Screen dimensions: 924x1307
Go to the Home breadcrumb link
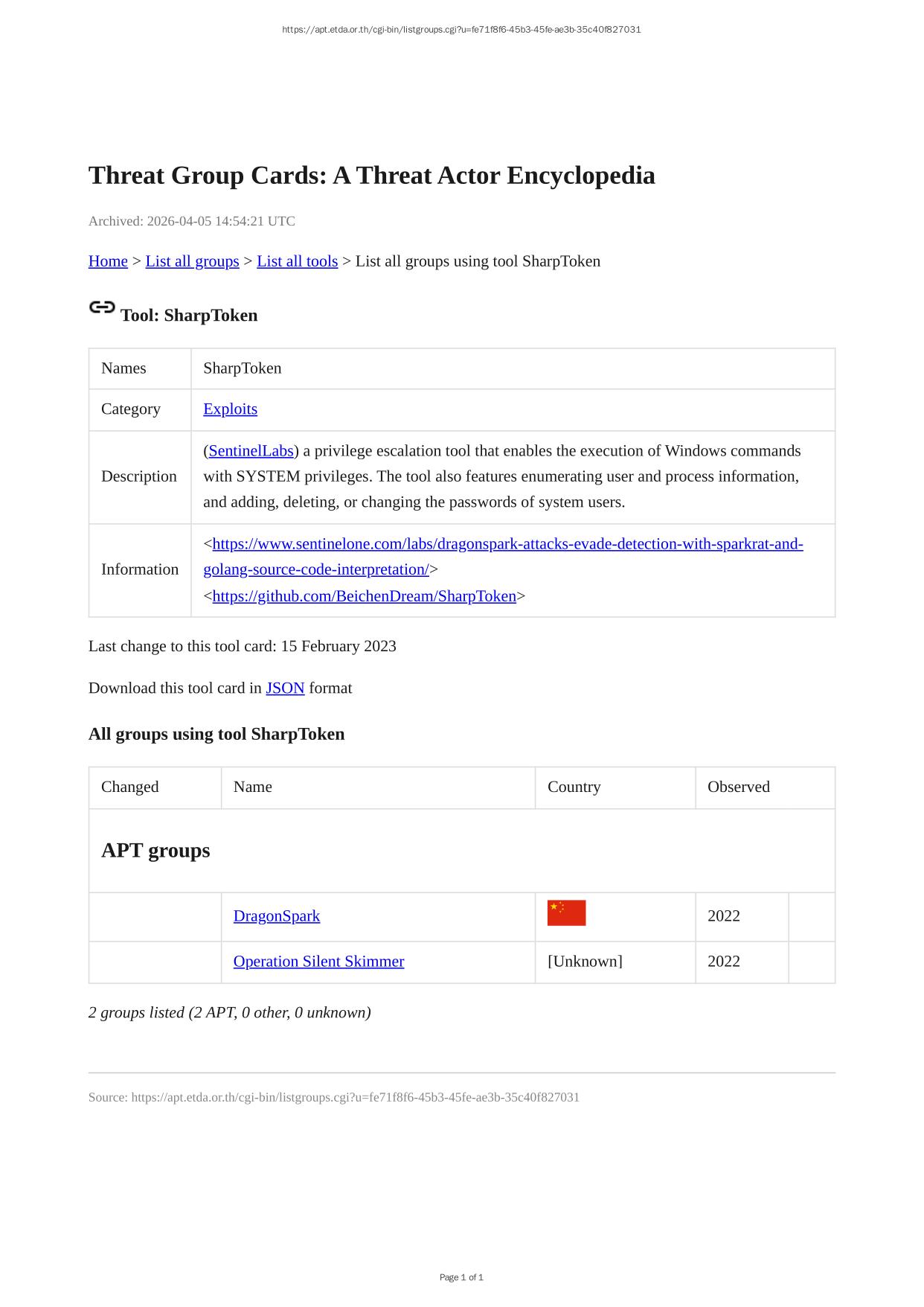[x=108, y=261]
